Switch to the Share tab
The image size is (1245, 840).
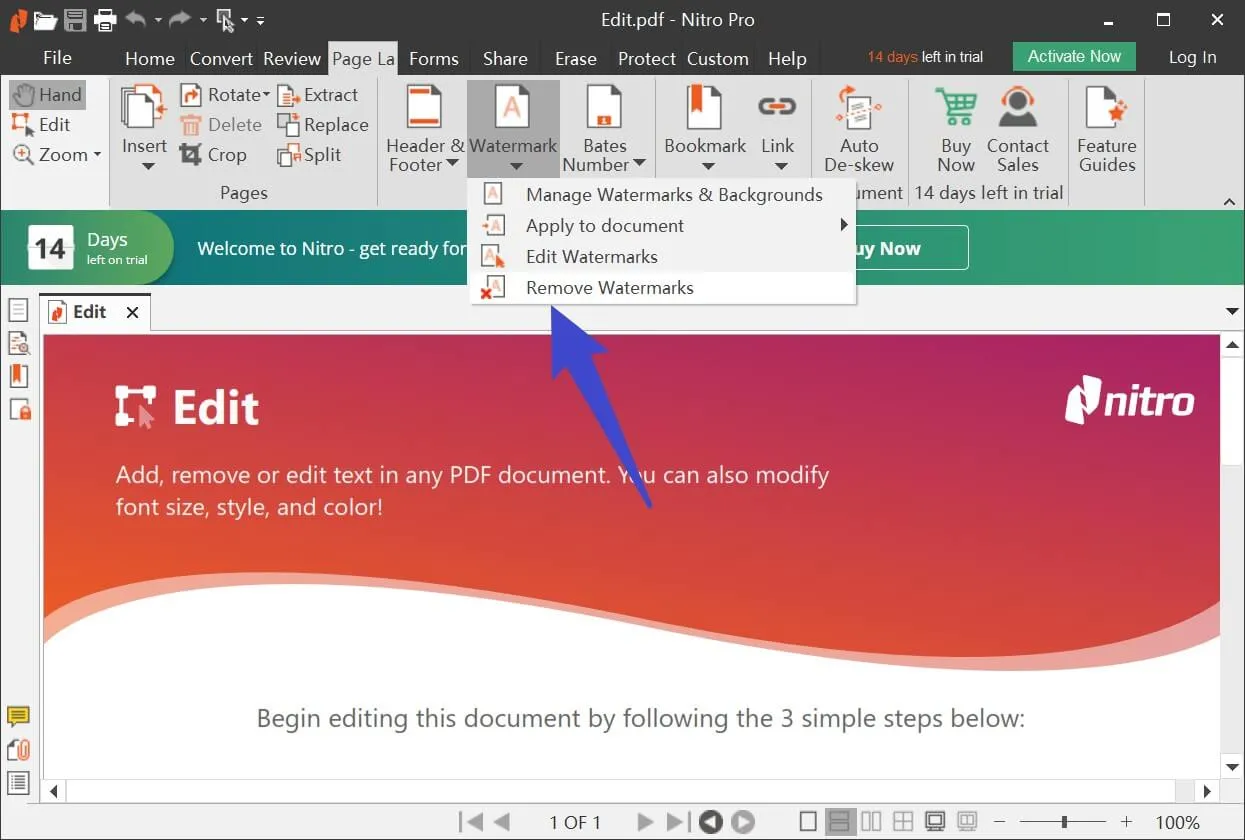pos(505,59)
